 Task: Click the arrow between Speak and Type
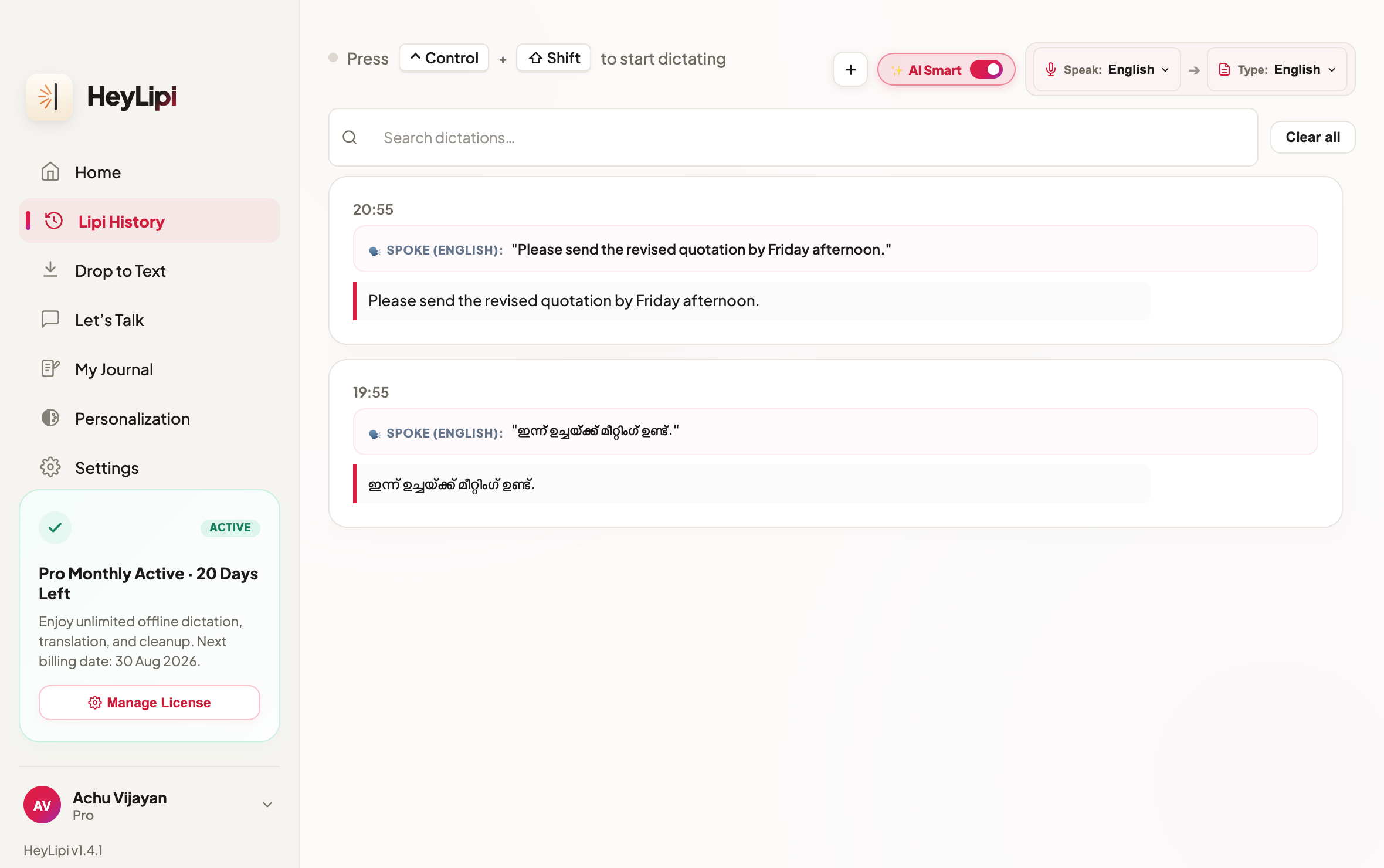coord(1194,70)
